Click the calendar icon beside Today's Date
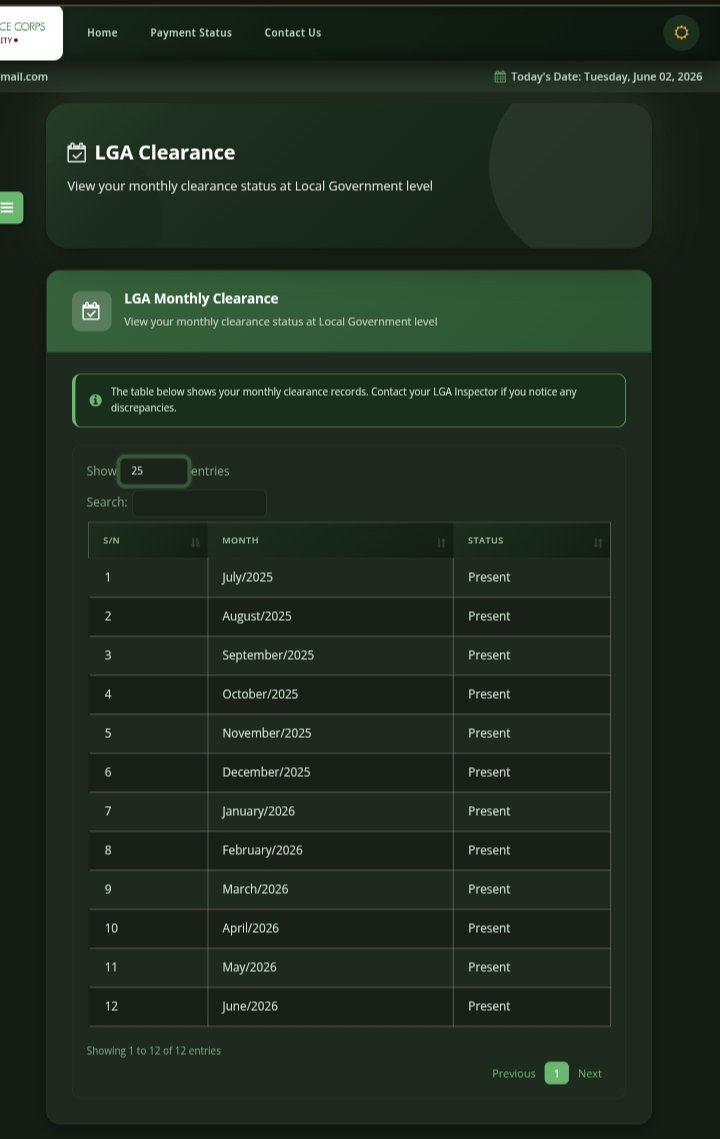 coord(500,76)
